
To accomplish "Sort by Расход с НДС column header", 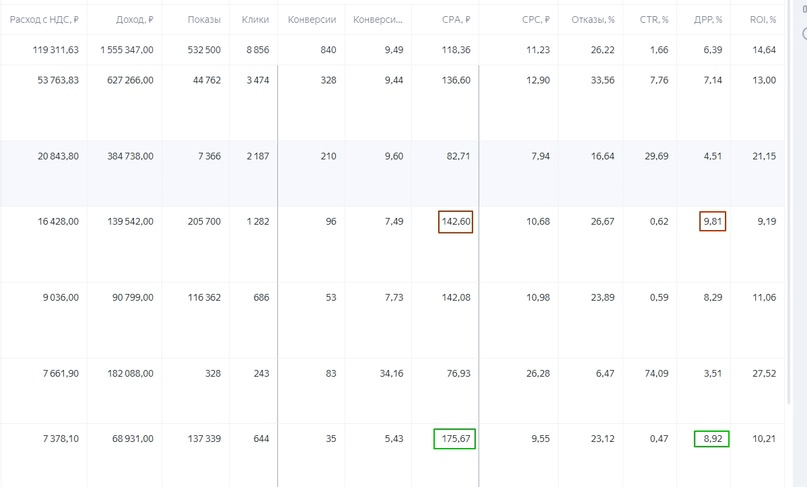I will pos(44,20).
